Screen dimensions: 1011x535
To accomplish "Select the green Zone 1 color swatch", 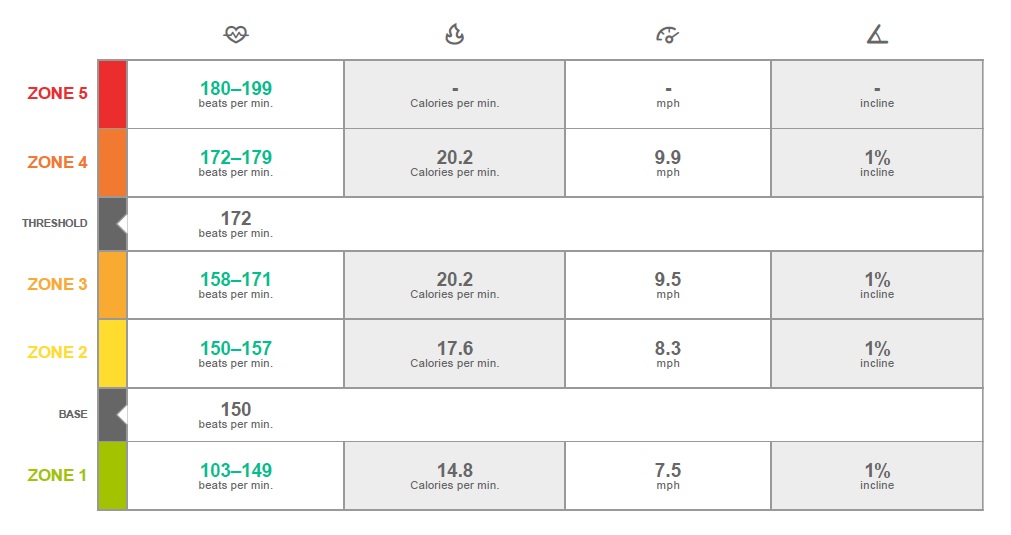I will tap(112, 475).
